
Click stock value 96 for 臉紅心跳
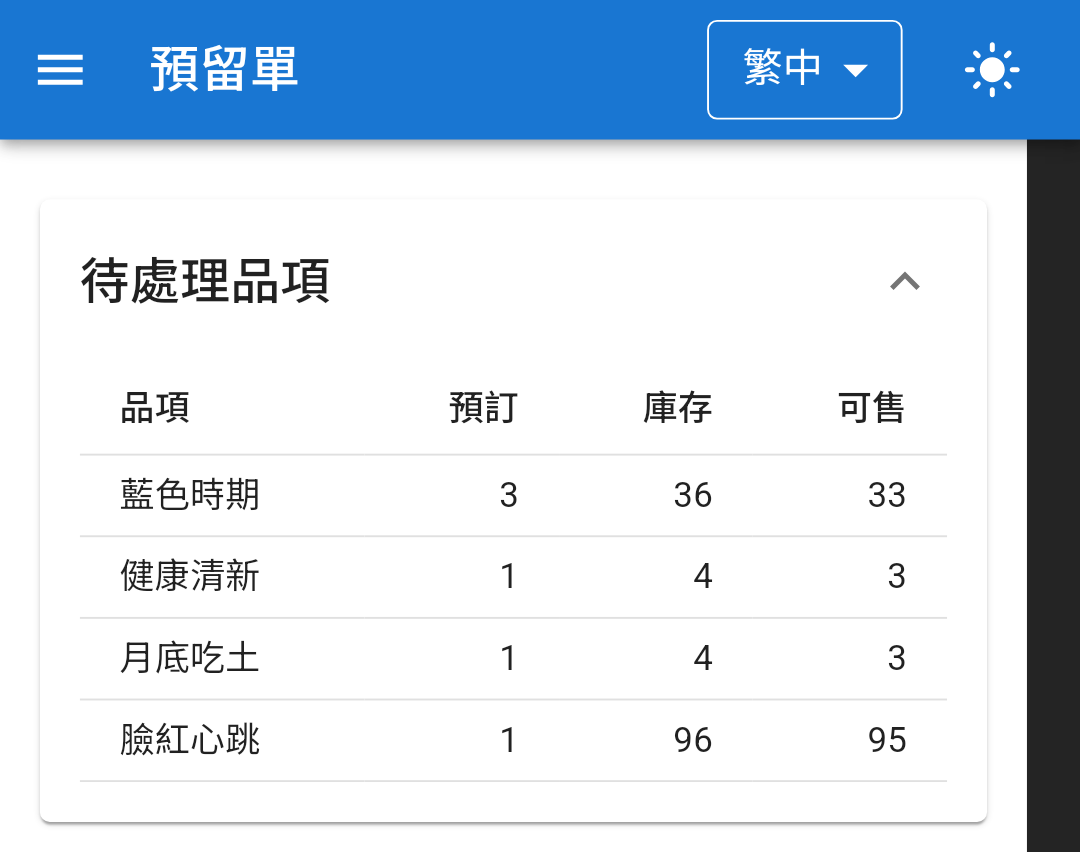692,740
